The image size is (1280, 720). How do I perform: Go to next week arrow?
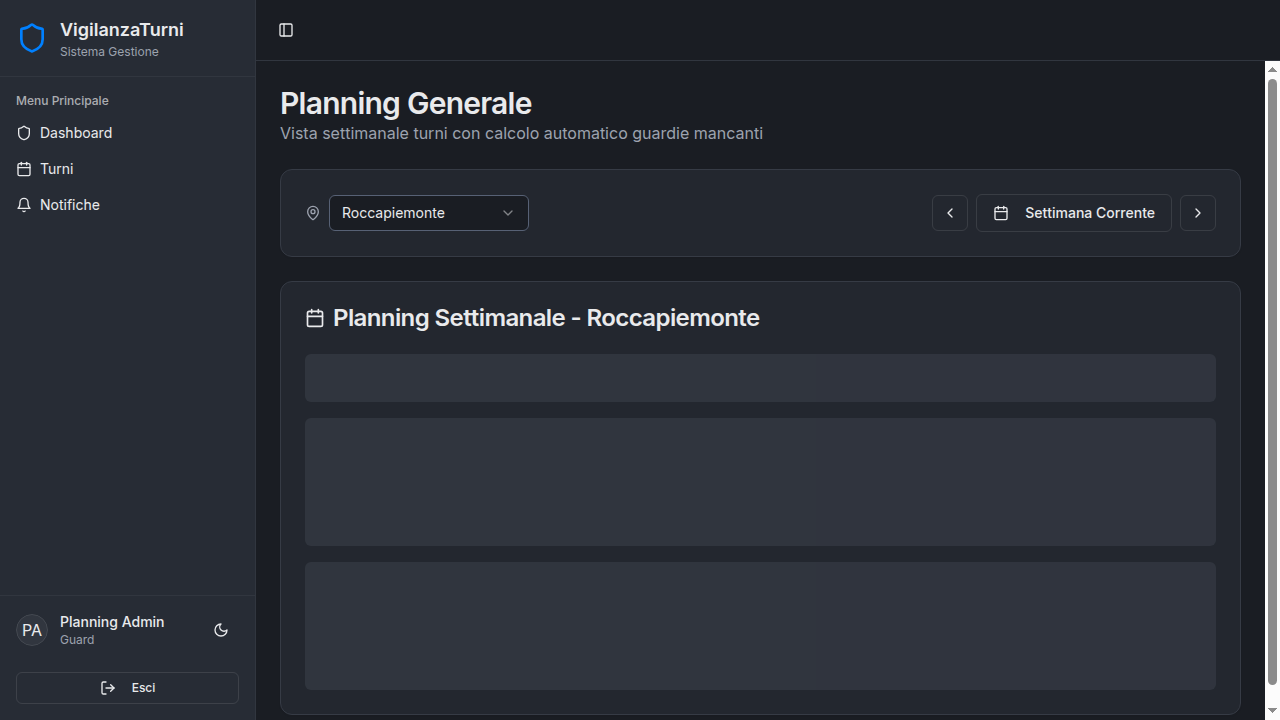pyautogui.click(x=1198, y=213)
